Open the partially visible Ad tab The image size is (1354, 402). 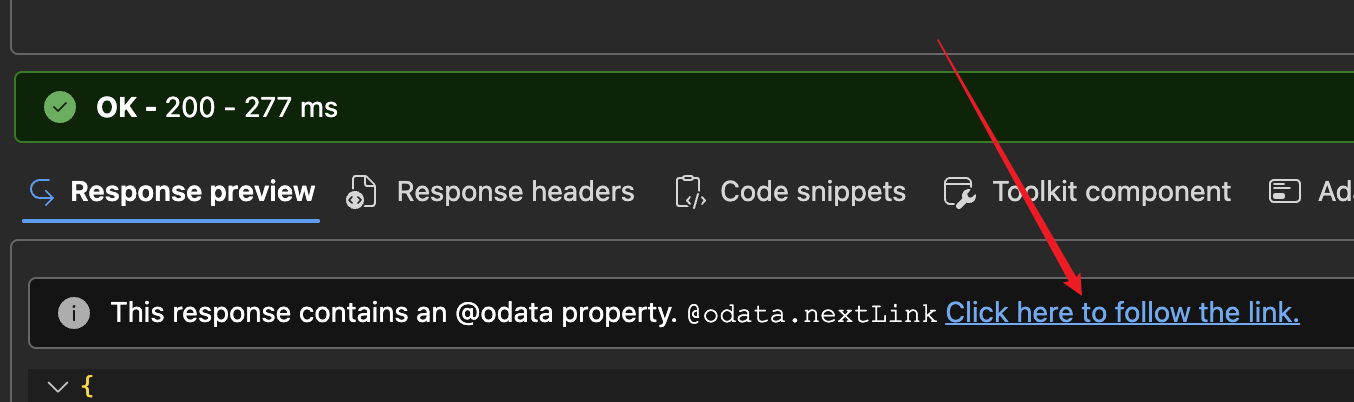pyautogui.click(x=1311, y=192)
